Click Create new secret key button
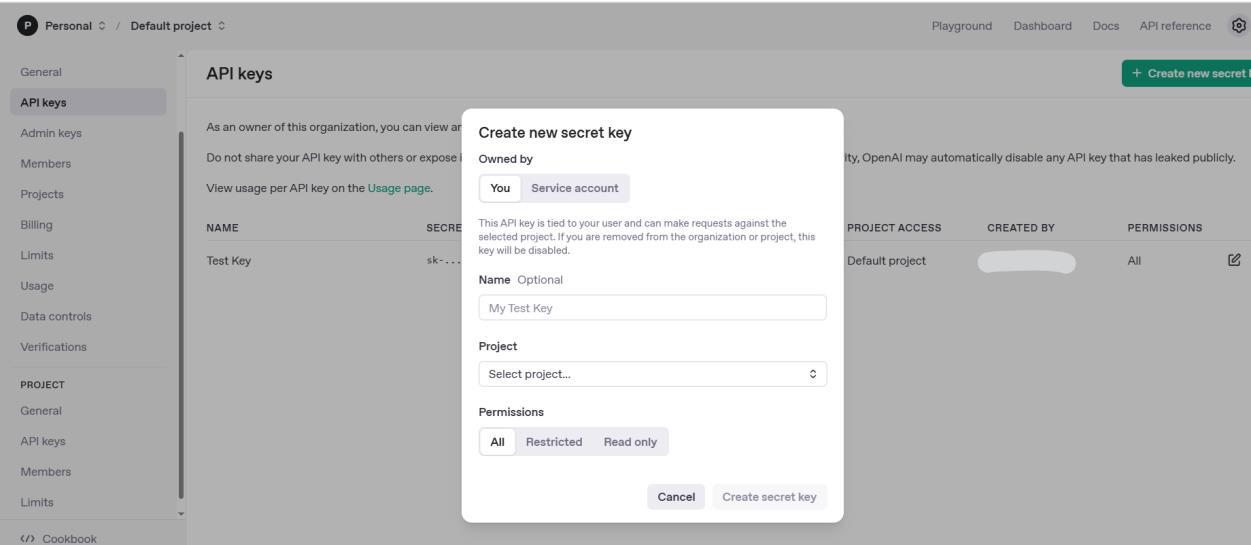 click(x=1187, y=73)
